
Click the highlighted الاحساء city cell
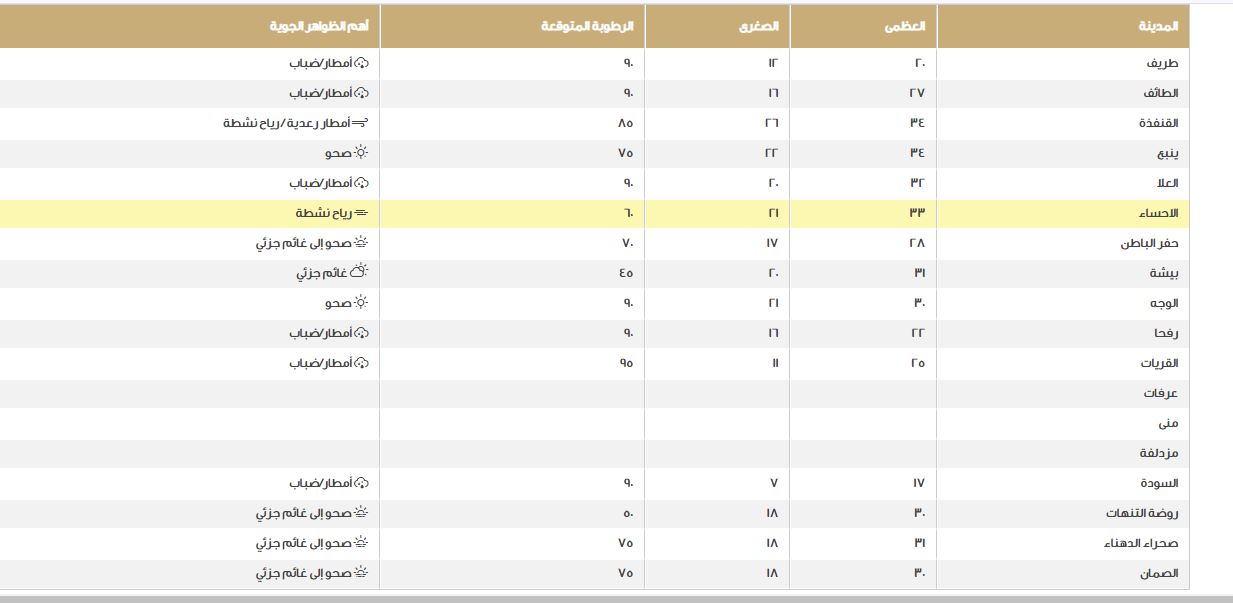point(1159,213)
